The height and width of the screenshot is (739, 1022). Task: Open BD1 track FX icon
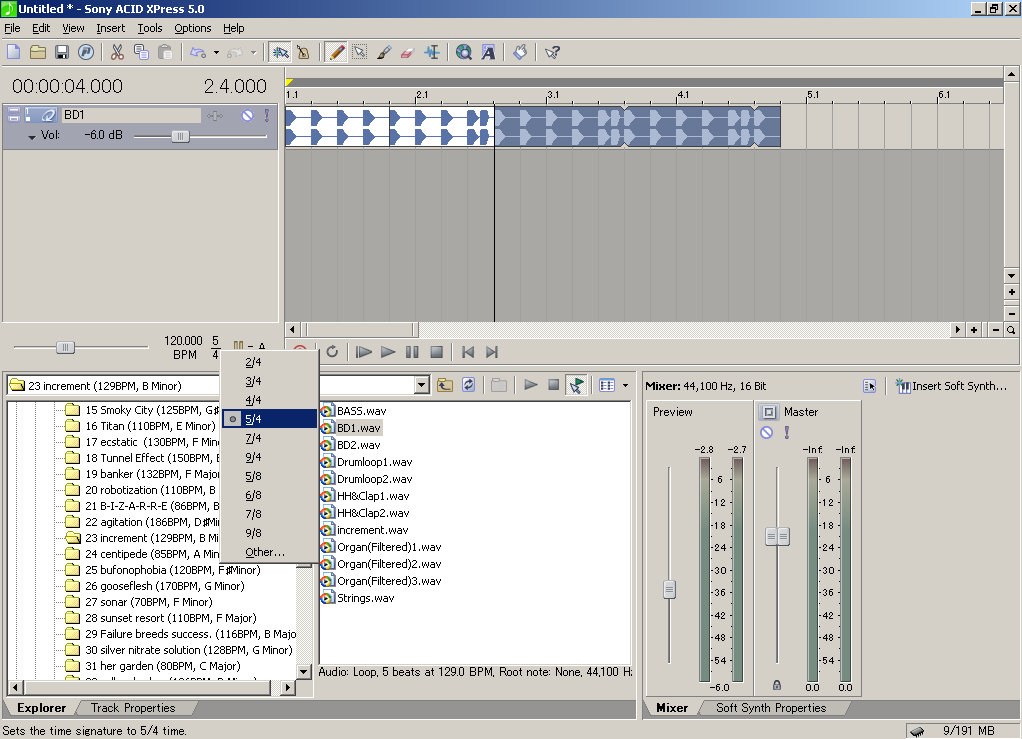[214, 115]
